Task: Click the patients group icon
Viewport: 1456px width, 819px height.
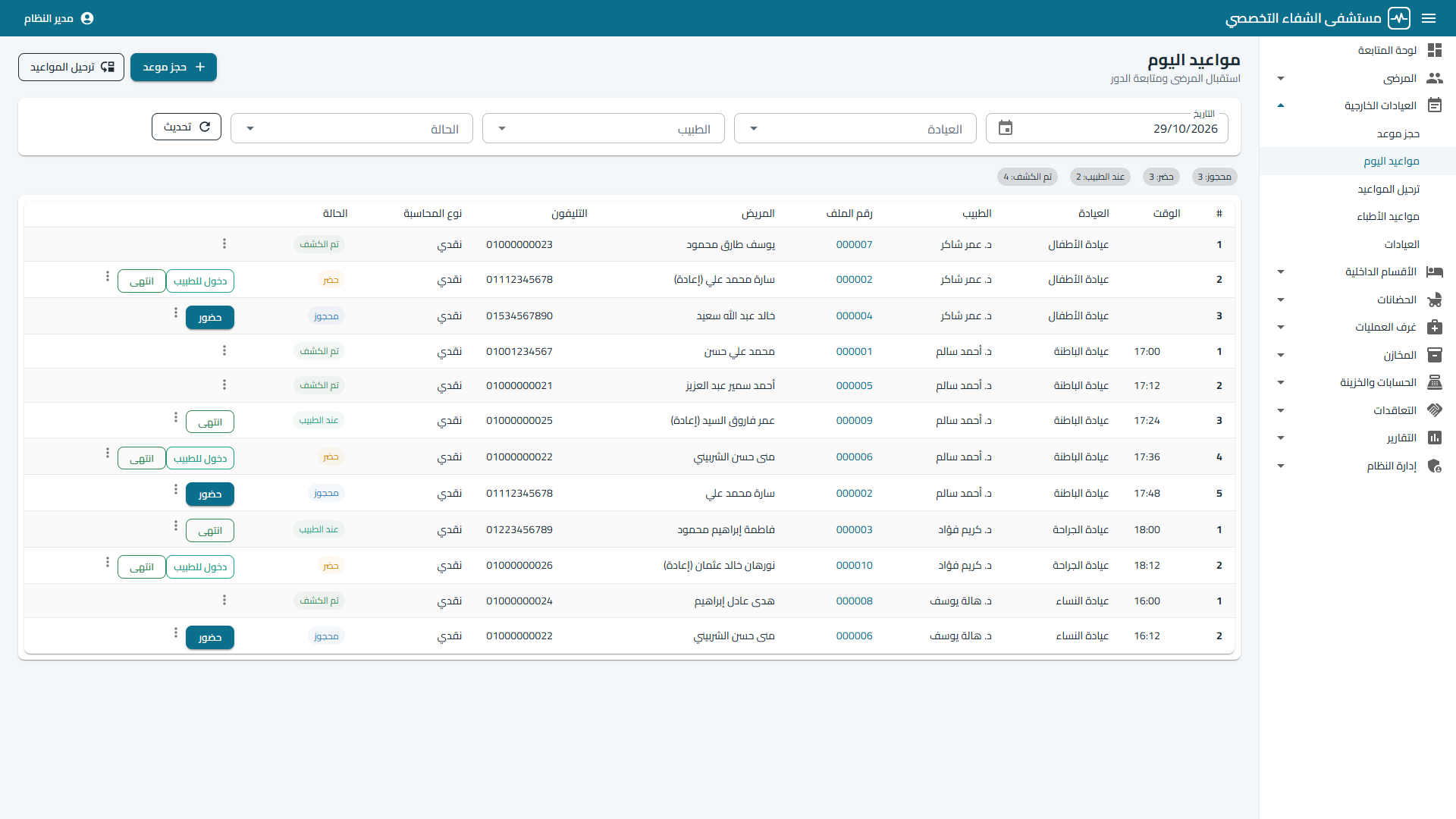Action: [1435, 78]
